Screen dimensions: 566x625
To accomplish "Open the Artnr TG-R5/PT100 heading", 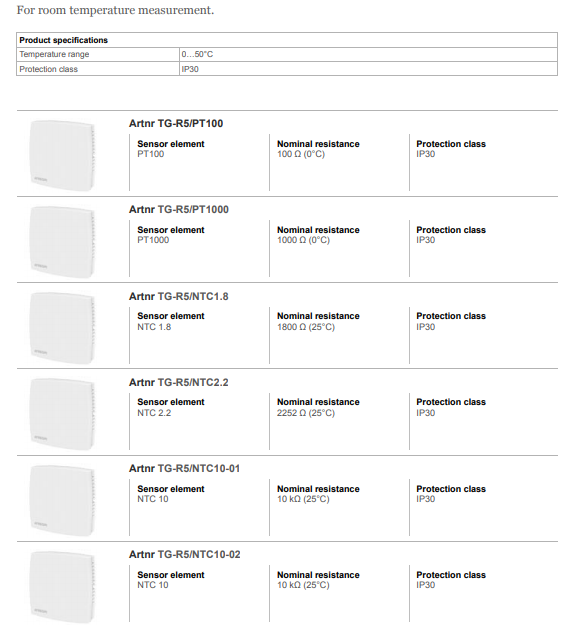I will (176, 124).
